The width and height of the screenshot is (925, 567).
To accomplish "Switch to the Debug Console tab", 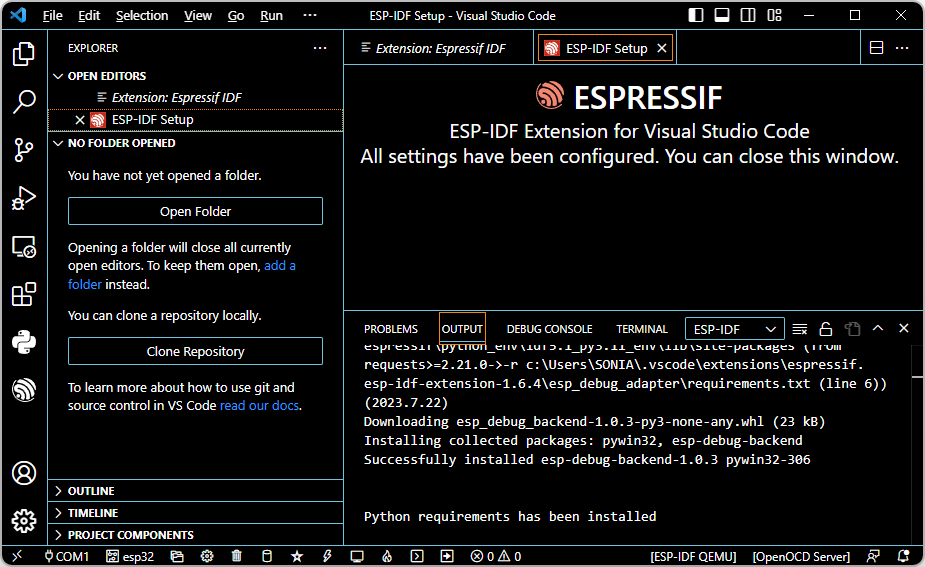I will [549, 329].
